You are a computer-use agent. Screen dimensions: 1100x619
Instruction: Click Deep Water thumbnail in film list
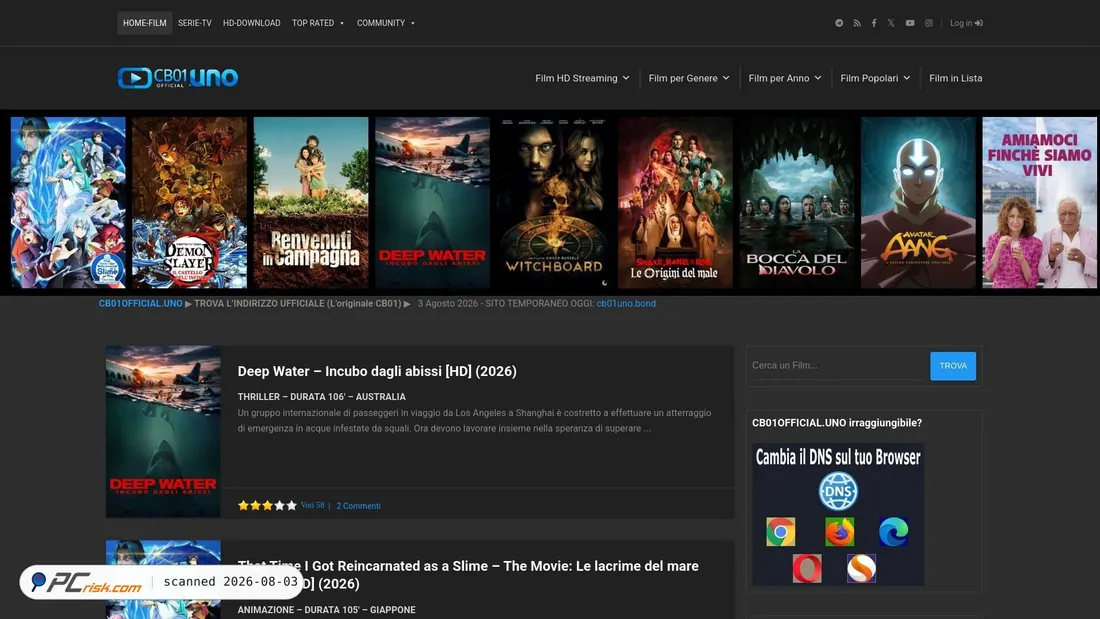163,431
